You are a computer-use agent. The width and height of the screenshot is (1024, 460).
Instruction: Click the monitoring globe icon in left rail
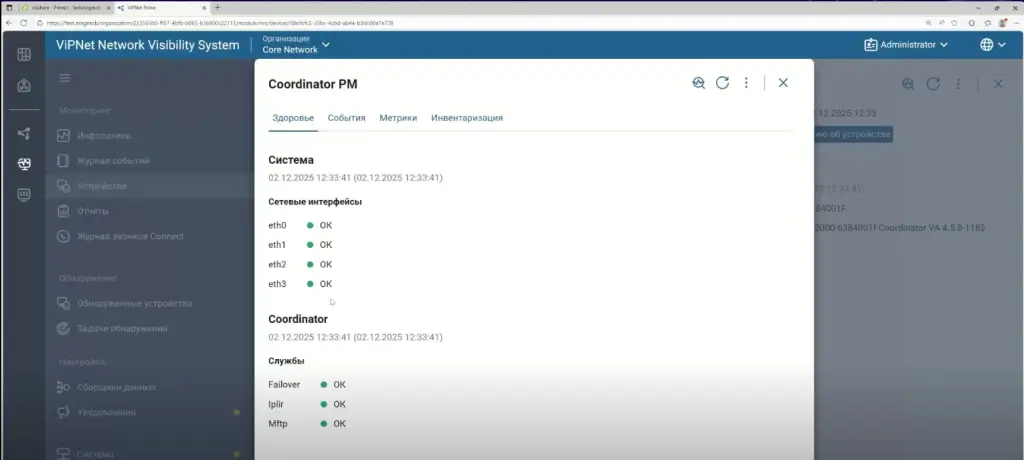coord(24,164)
